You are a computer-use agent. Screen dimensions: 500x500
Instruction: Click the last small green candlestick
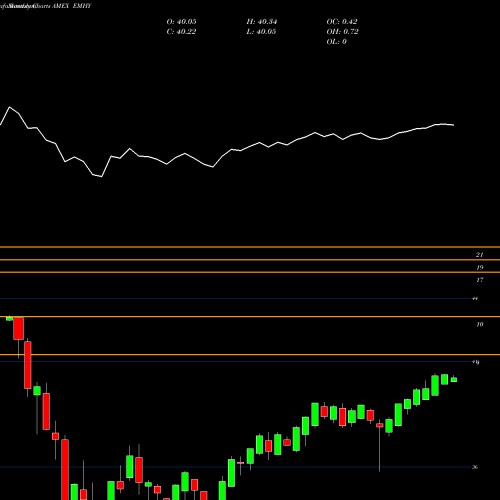(454, 379)
